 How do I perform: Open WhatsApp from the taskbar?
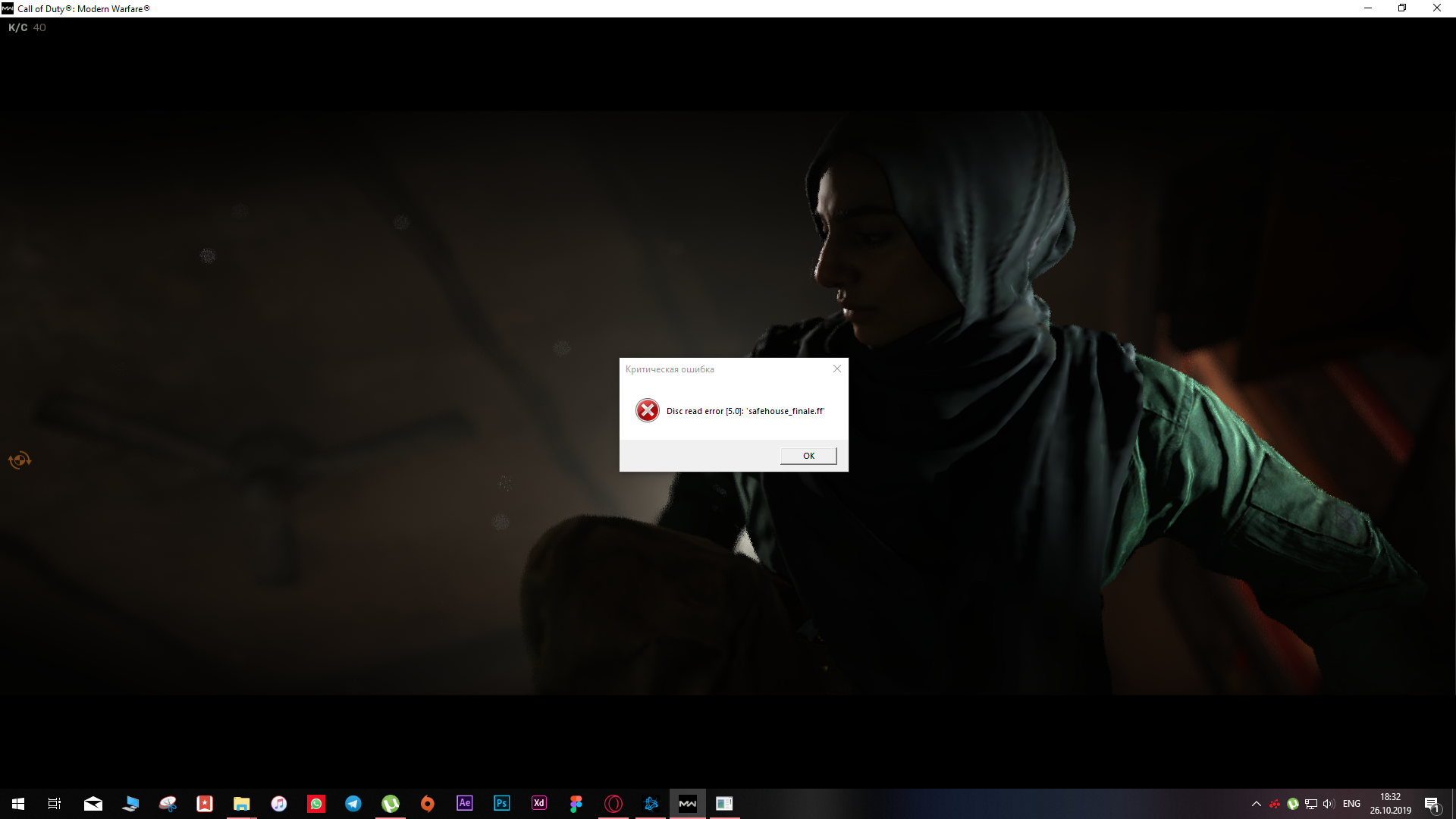[316, 803]
